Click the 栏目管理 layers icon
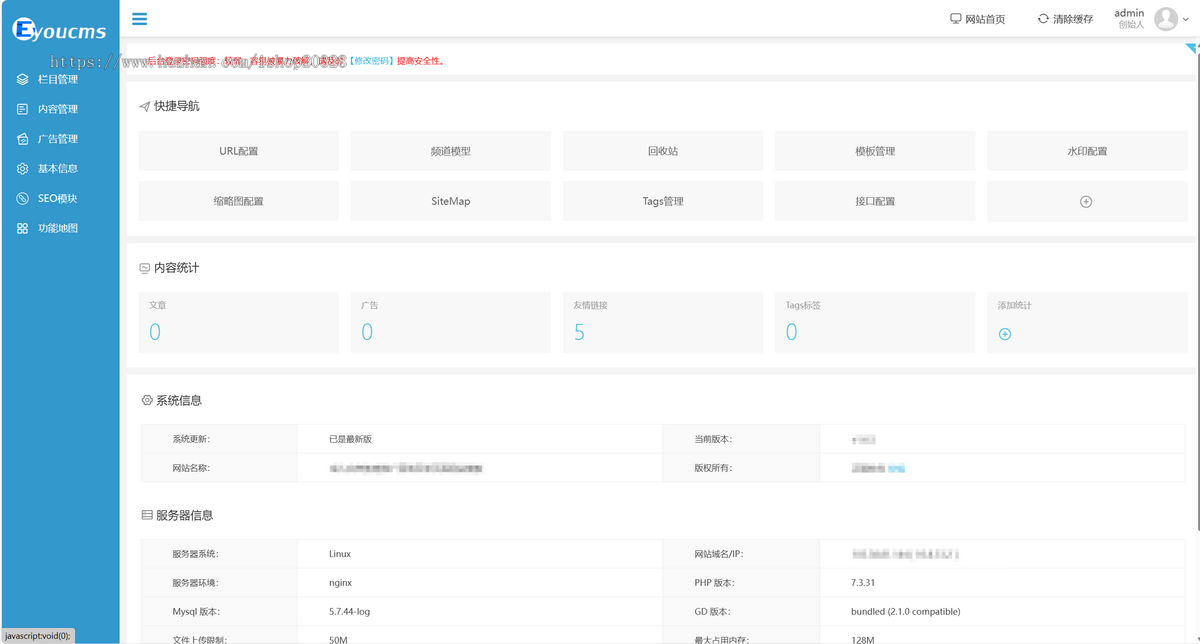 (x=23, y=79)
